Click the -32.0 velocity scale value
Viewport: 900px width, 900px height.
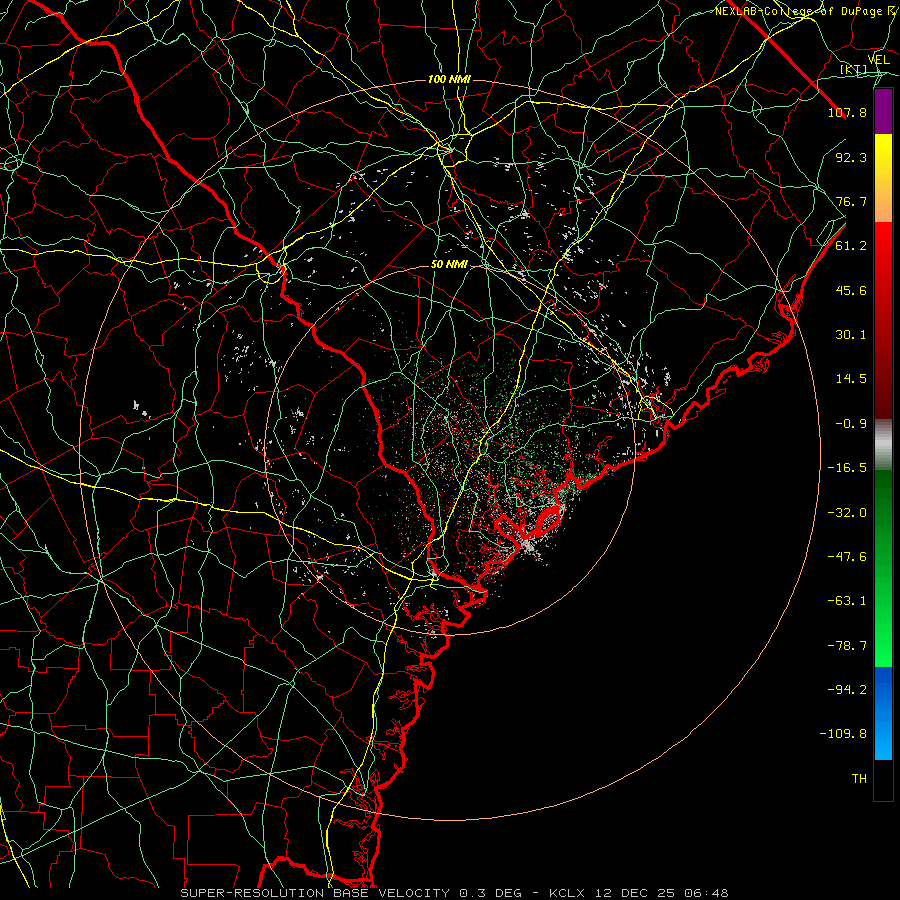pyautogui.click(x=847, y=513)
